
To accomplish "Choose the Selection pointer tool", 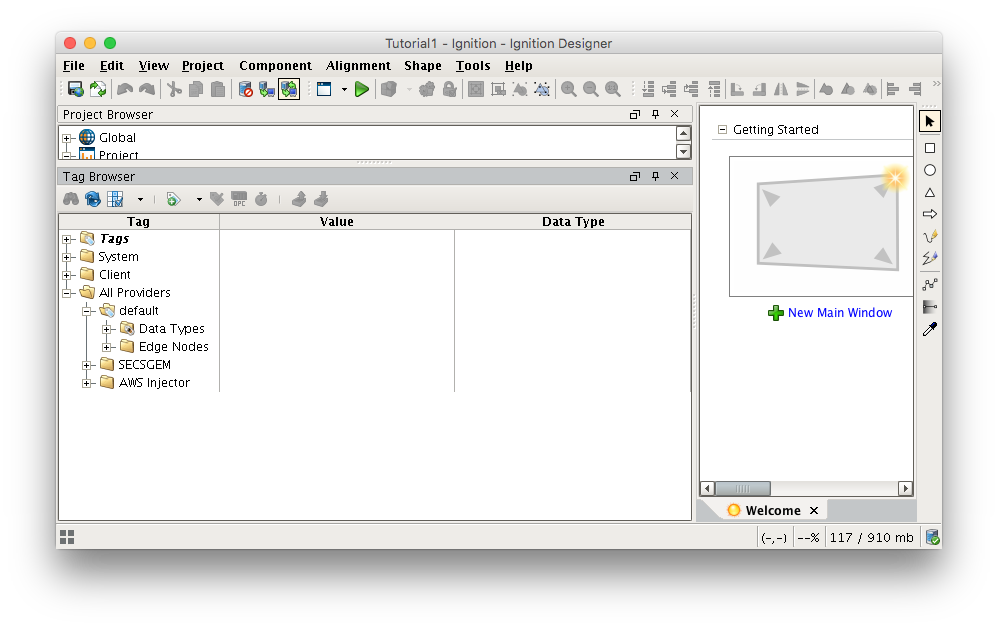I will [929, 121].
